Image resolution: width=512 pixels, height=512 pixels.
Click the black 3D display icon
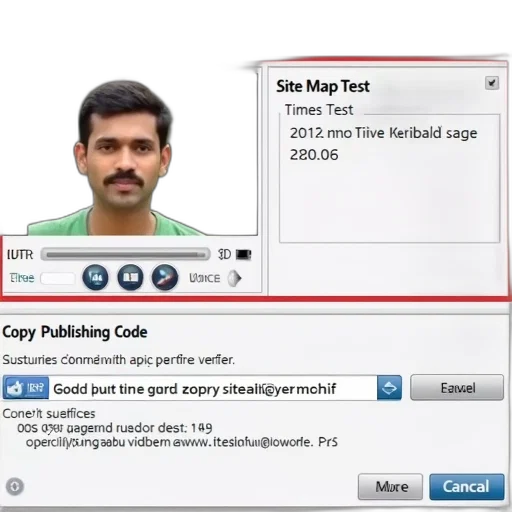coord(243,255)
